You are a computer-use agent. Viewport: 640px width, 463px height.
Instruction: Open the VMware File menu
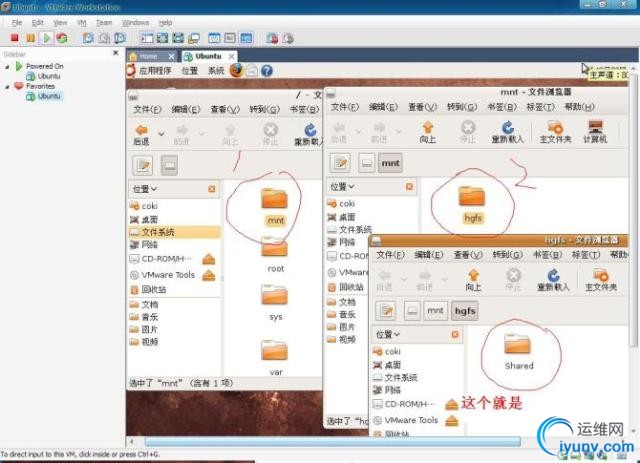pos(17,22)
